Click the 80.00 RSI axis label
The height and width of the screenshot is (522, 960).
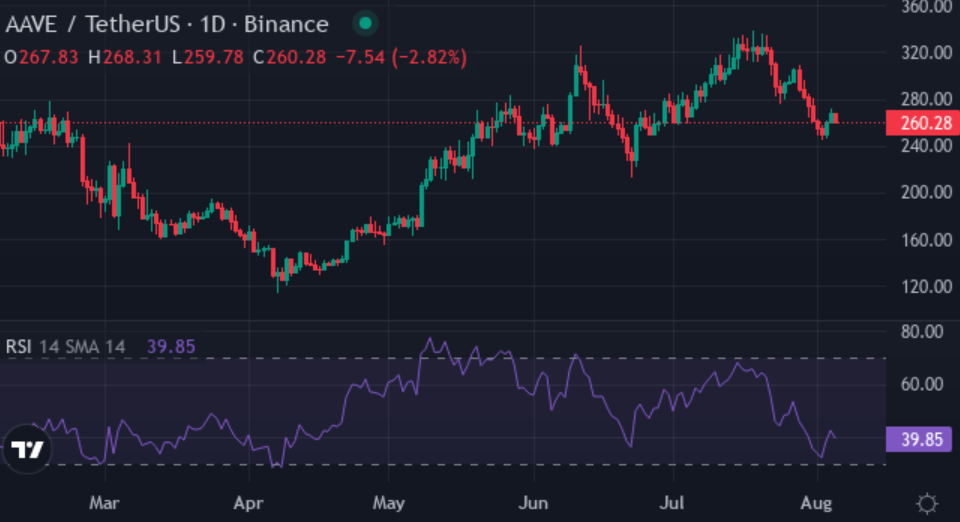click(922, 332)
